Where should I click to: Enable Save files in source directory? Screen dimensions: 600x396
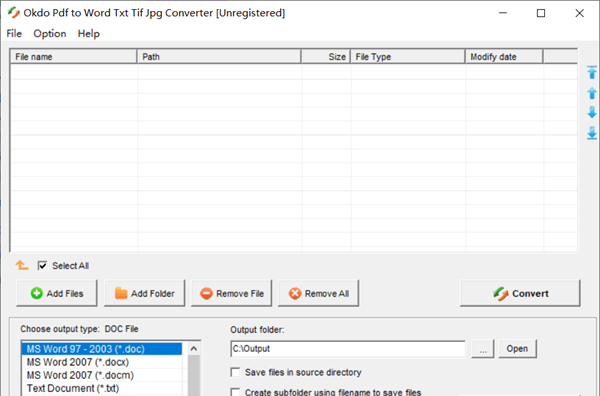point(235,372)
